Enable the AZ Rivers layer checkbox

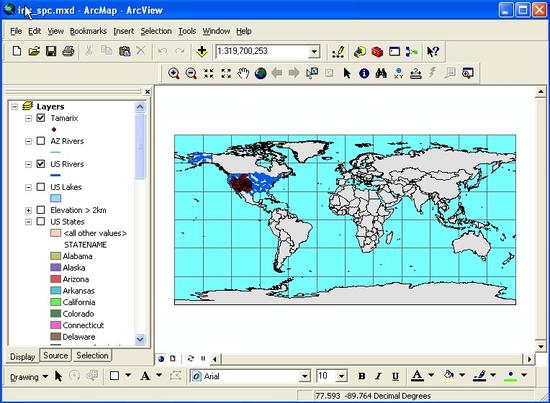point(41,141)
